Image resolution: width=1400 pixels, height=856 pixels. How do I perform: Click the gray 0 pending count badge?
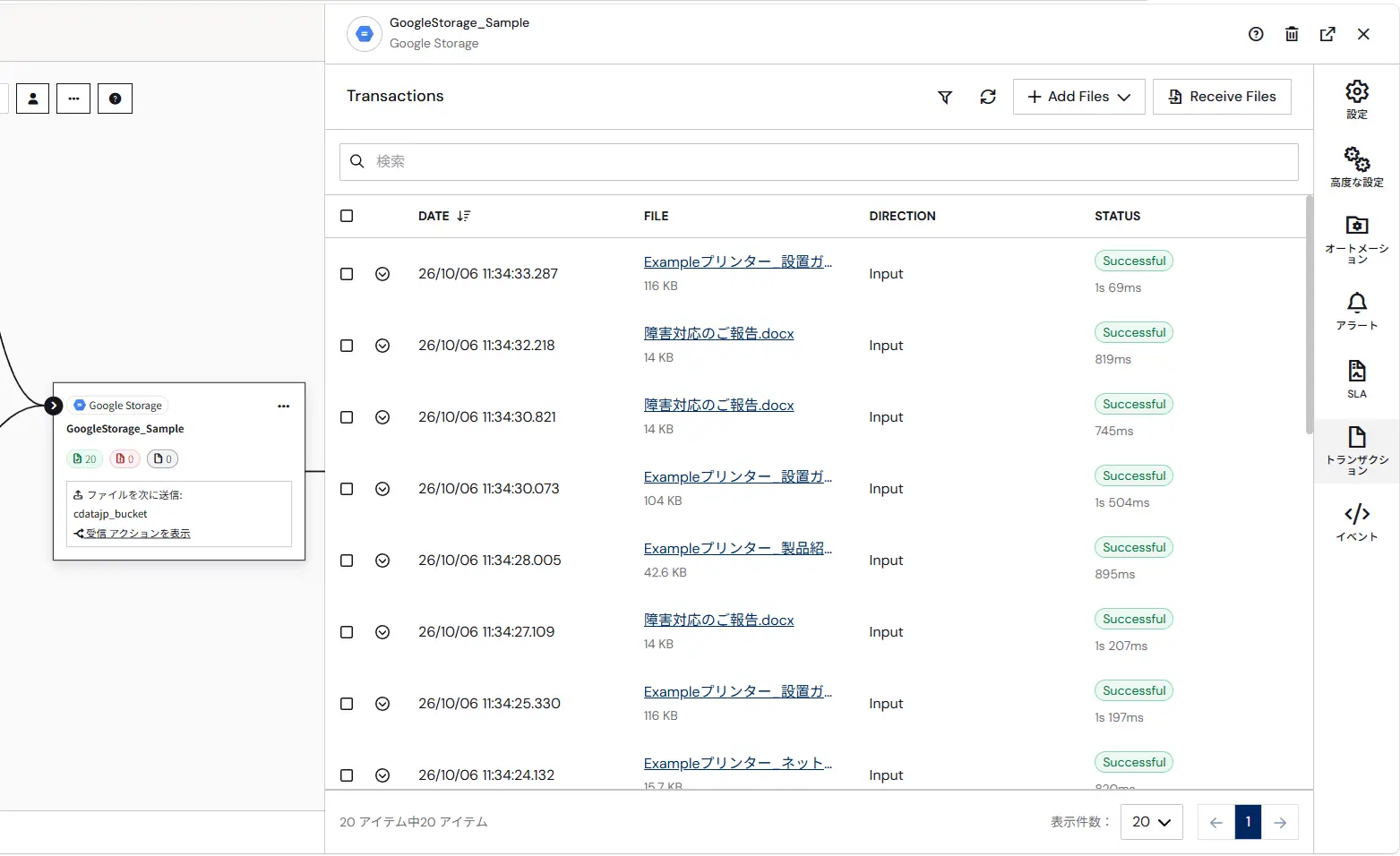[x=162, y=459]
